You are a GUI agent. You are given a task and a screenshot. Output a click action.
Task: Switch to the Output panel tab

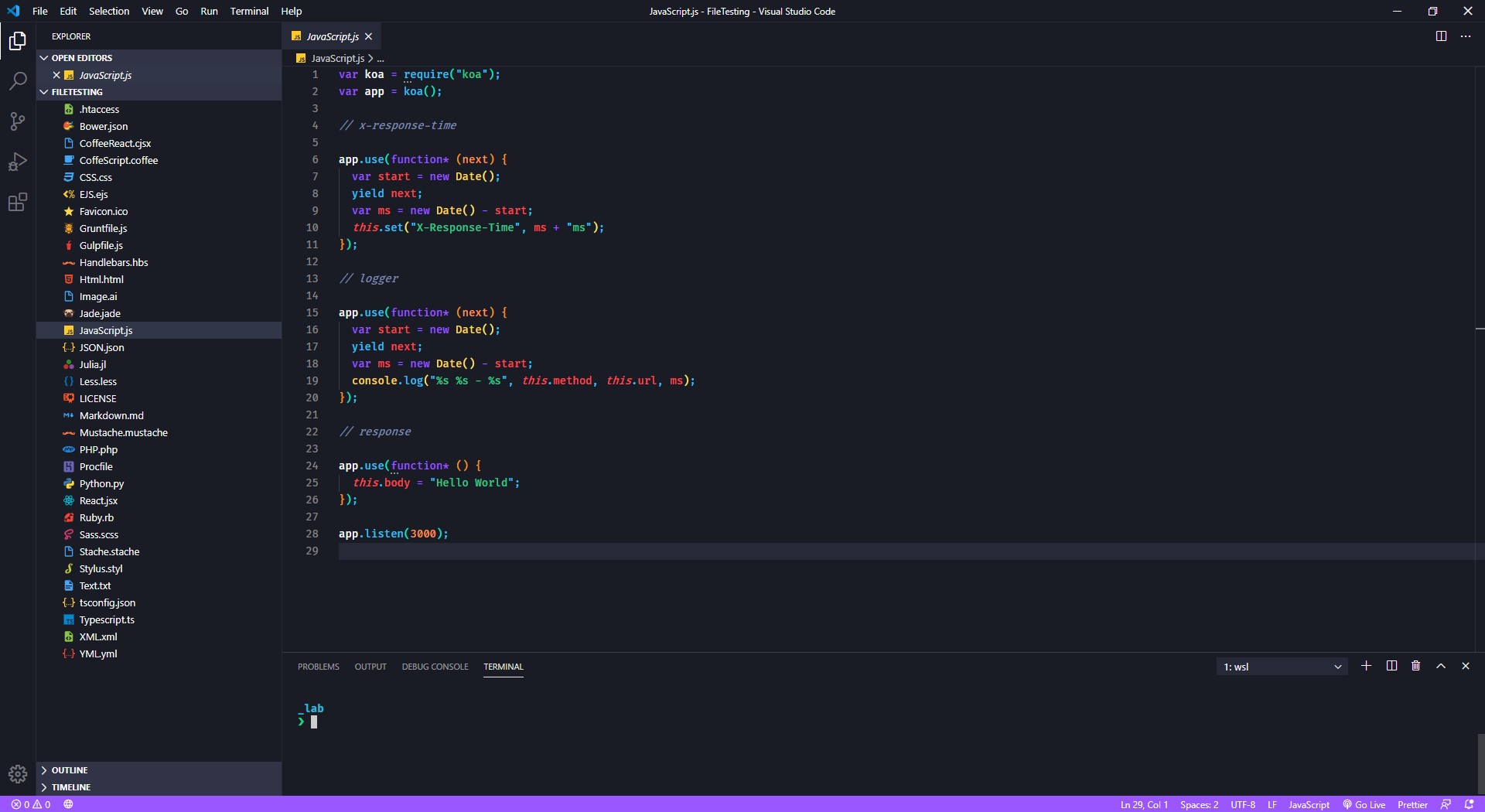370,667
